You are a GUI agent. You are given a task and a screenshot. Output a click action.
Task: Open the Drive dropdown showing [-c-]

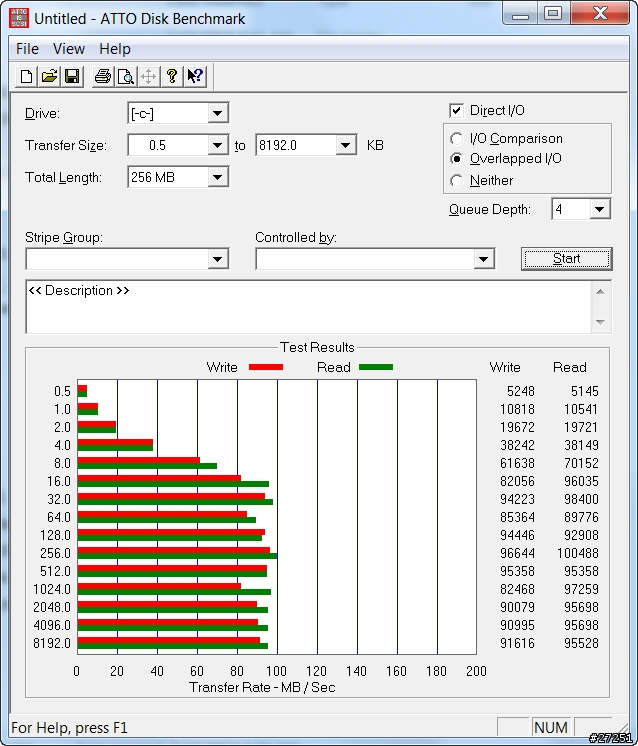pyautogui.click(x=217, y=113)
